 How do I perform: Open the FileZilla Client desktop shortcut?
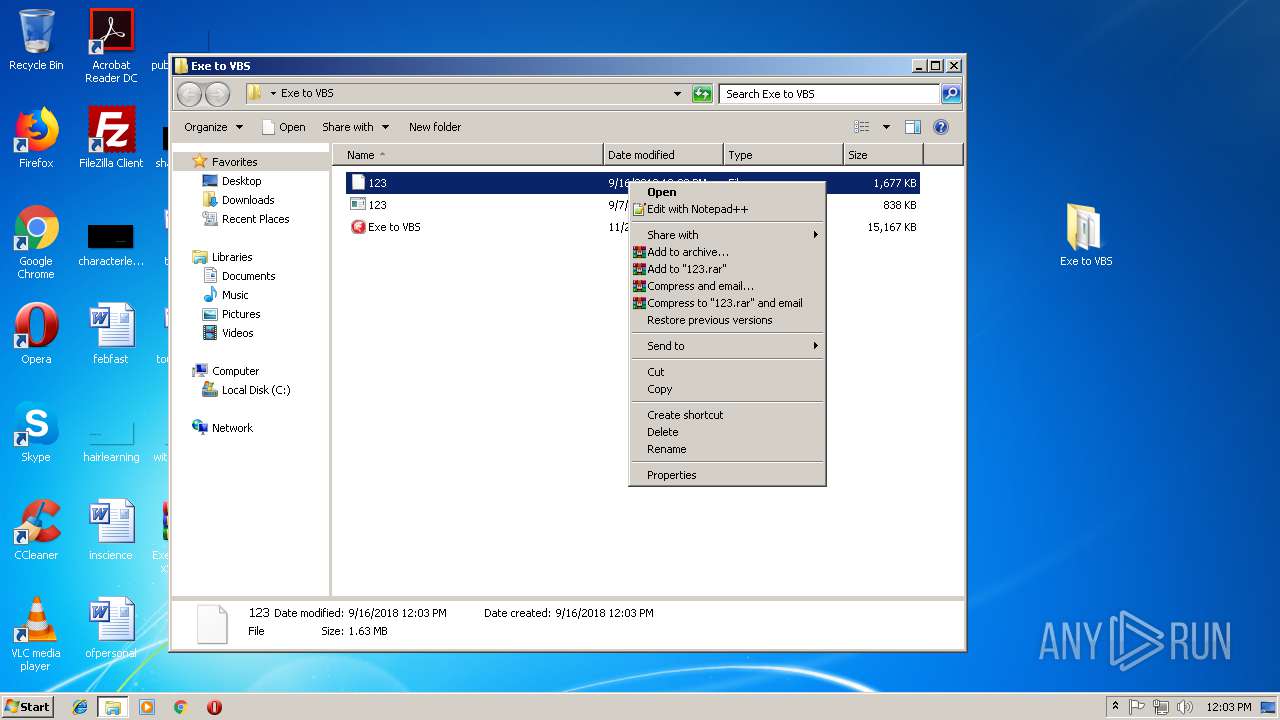pos(111,138)
